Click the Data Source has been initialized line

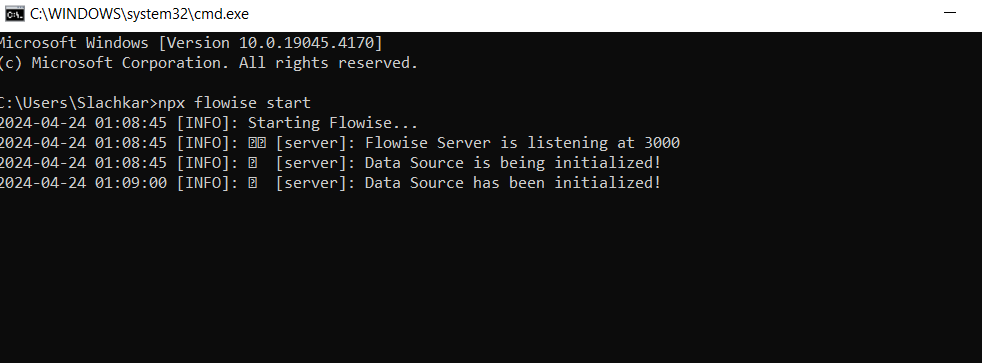[330, 183]
